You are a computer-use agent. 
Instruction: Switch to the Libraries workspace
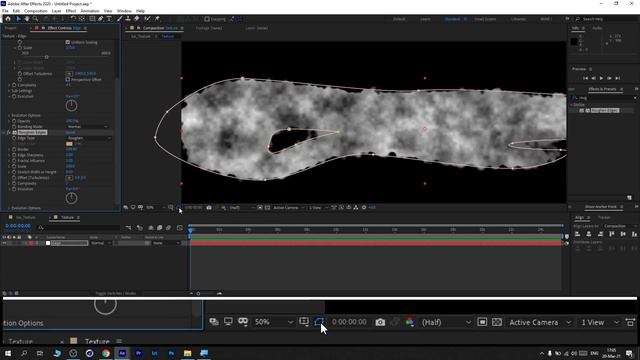pyautogui.click(x=518, y=19)
